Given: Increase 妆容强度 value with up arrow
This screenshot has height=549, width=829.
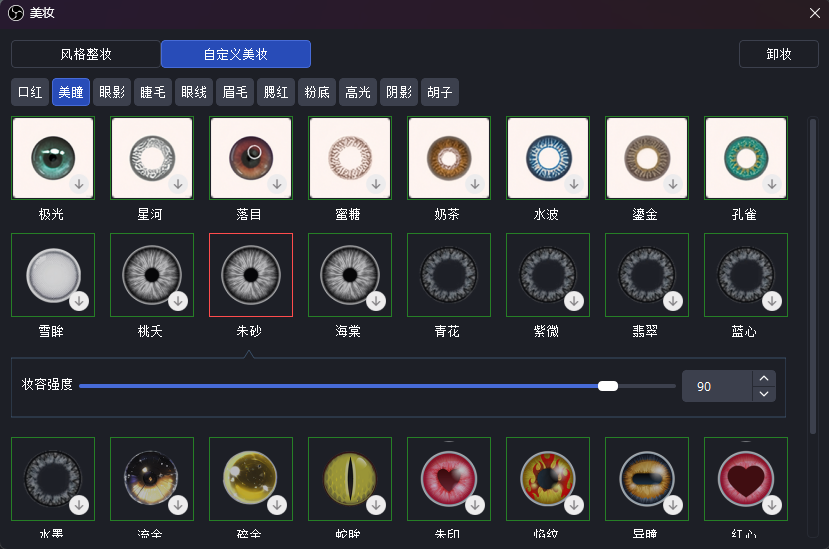Looking at the screenshot, I should 764,378.
